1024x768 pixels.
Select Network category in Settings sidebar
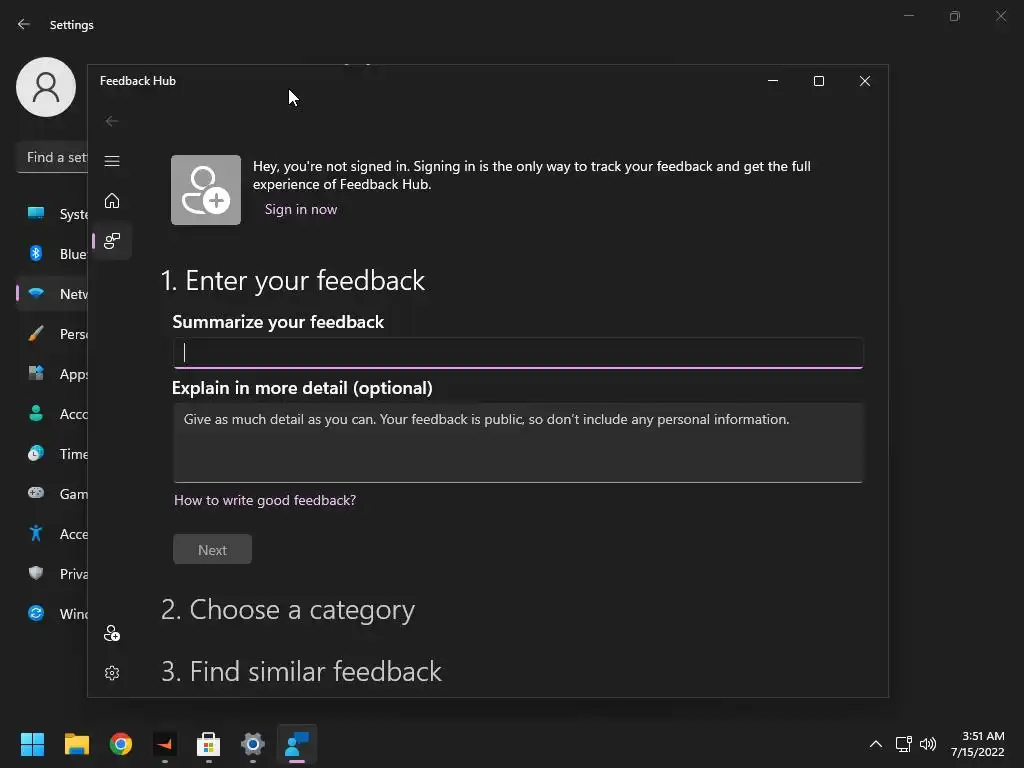pos(52,294)
